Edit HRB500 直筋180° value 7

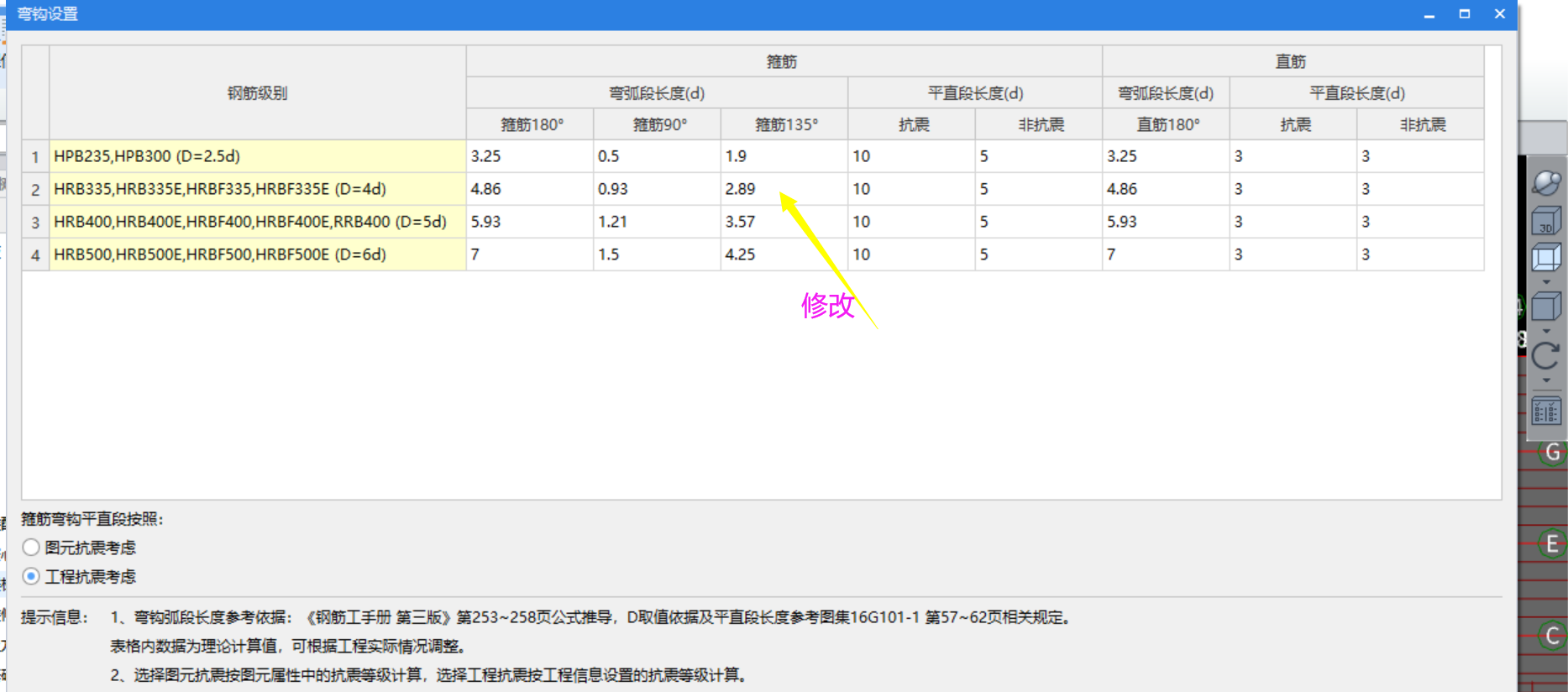coord(1167,254)
